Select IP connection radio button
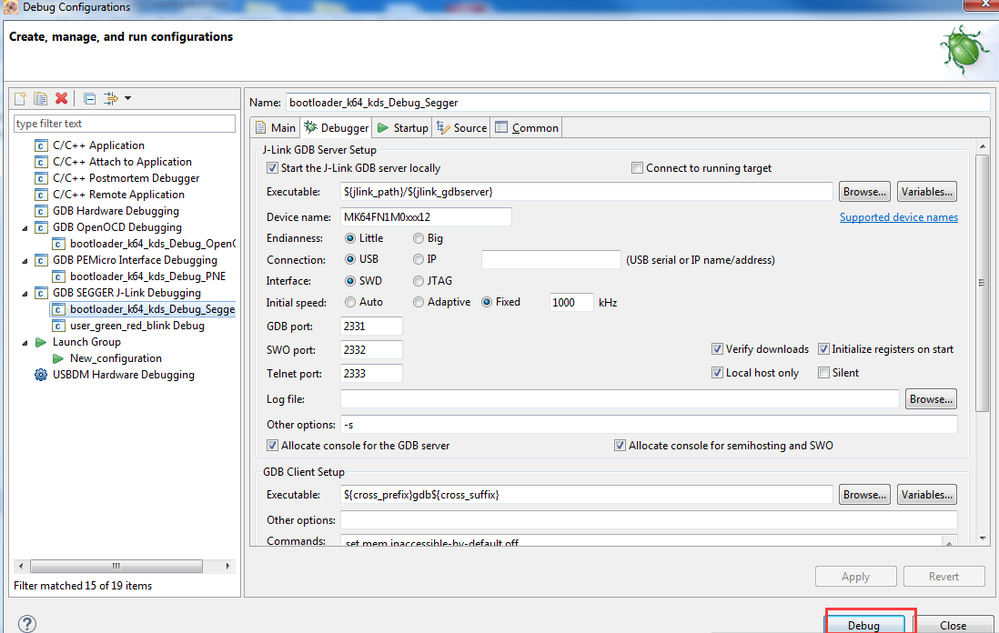 (x=418, y=259)
